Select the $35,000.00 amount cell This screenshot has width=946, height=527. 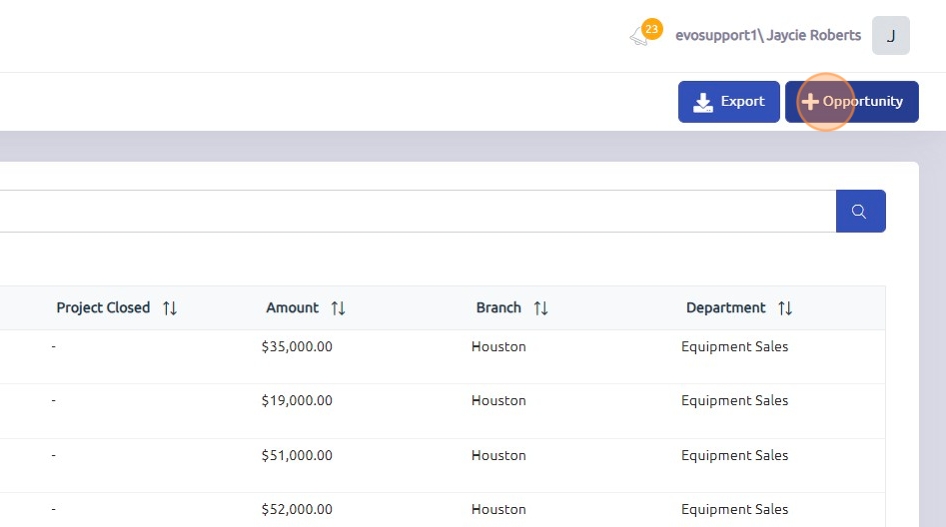click(x=297, y=346)
